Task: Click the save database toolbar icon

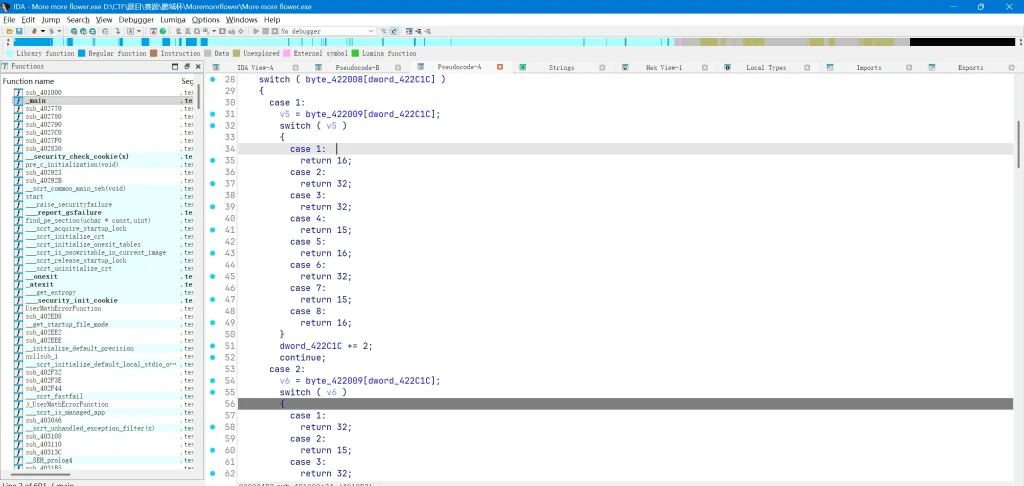Action: [x=19, y=31]
